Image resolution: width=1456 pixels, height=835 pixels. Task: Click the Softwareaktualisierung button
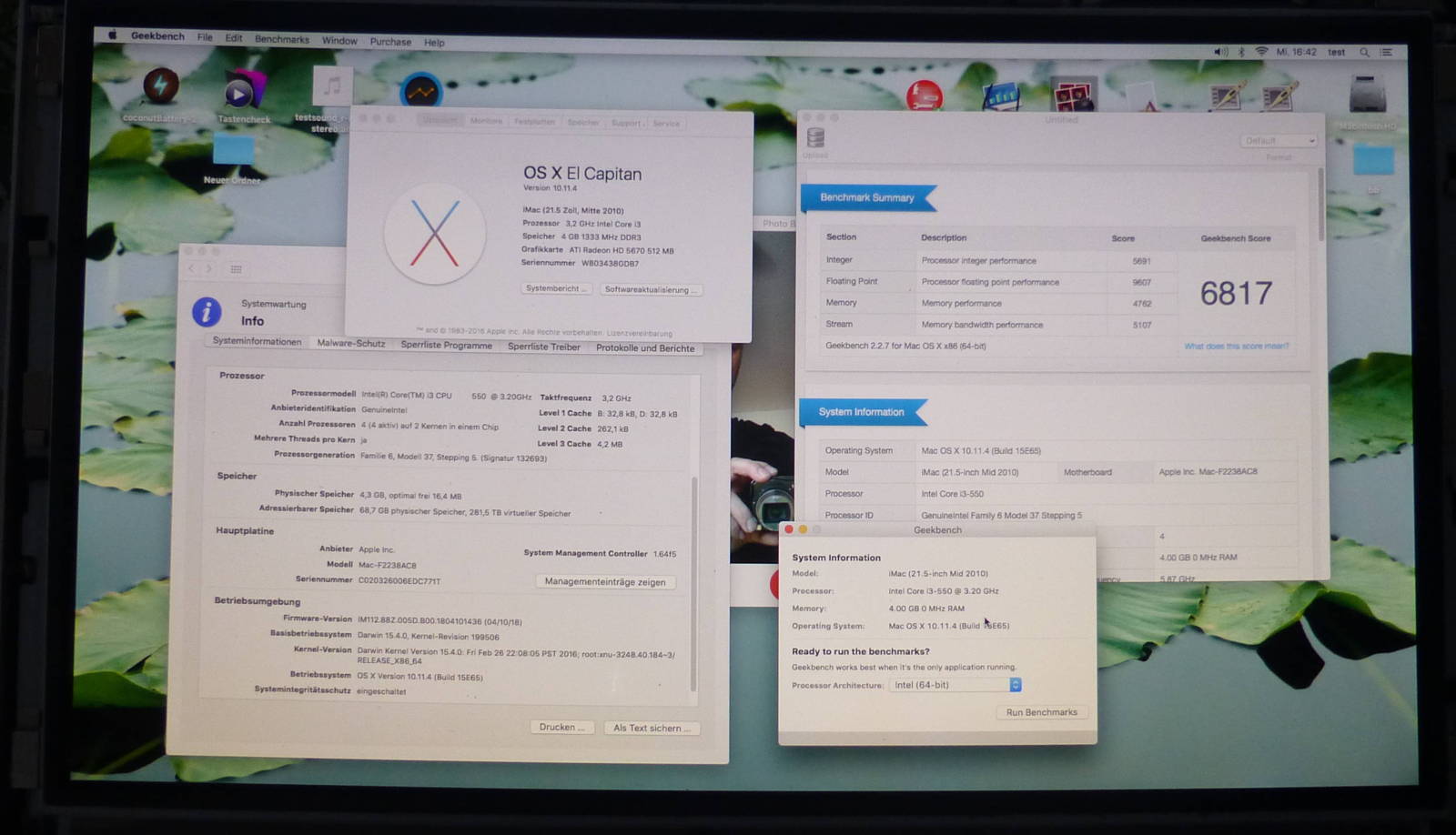pos(650,290)
